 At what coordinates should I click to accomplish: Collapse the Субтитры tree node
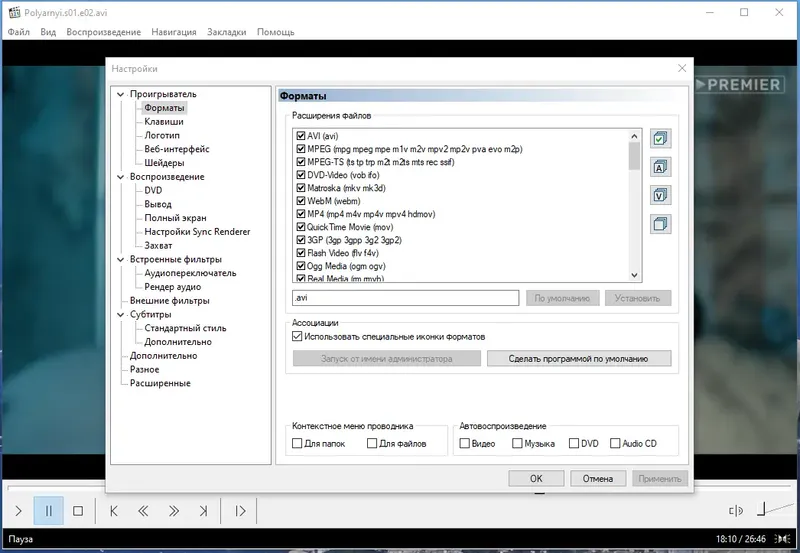(120, 315)
